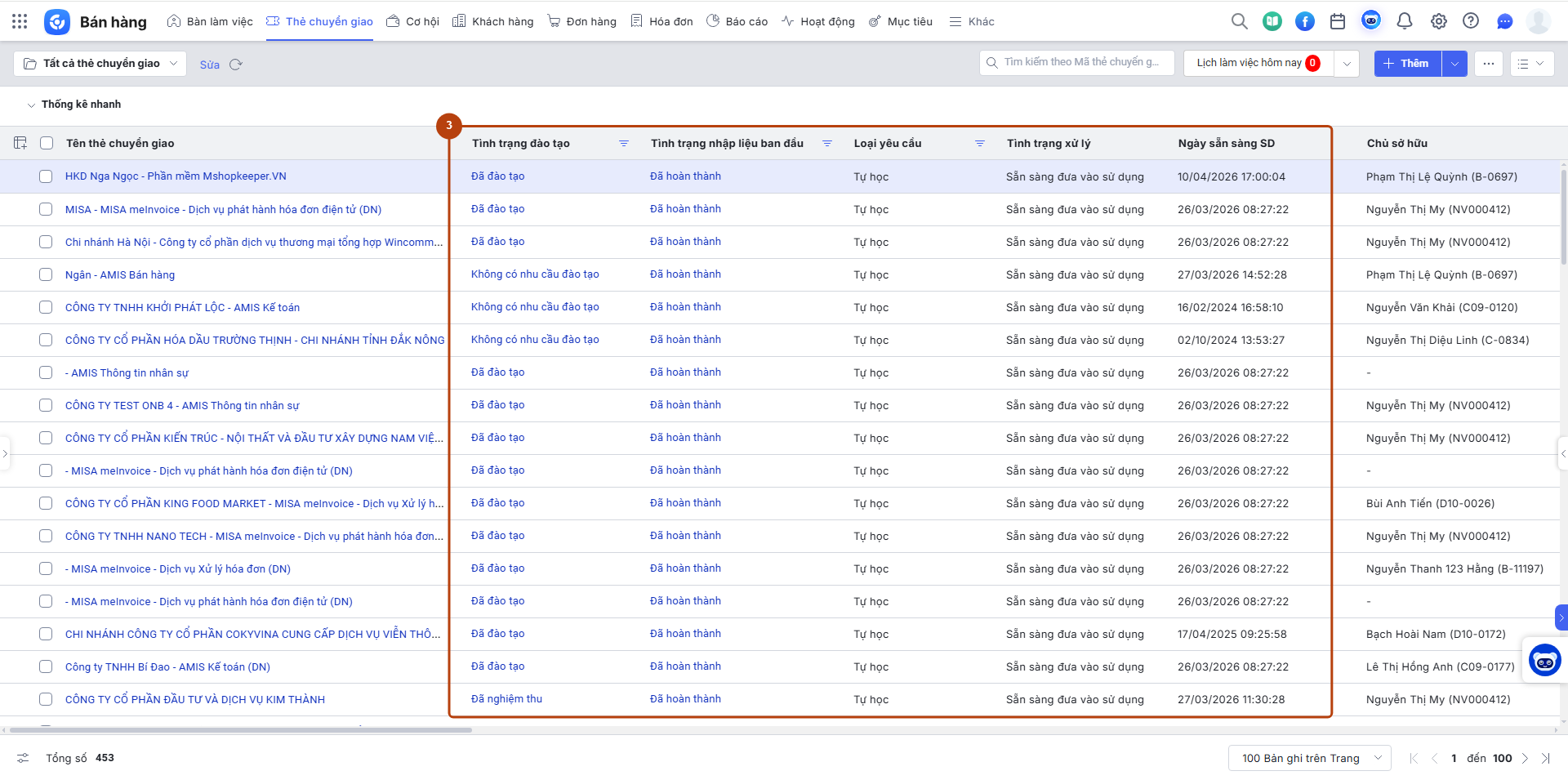Filter the Loại yêu cầu column
Screen dimensions: 1568x780
click(x=980, y=143)
